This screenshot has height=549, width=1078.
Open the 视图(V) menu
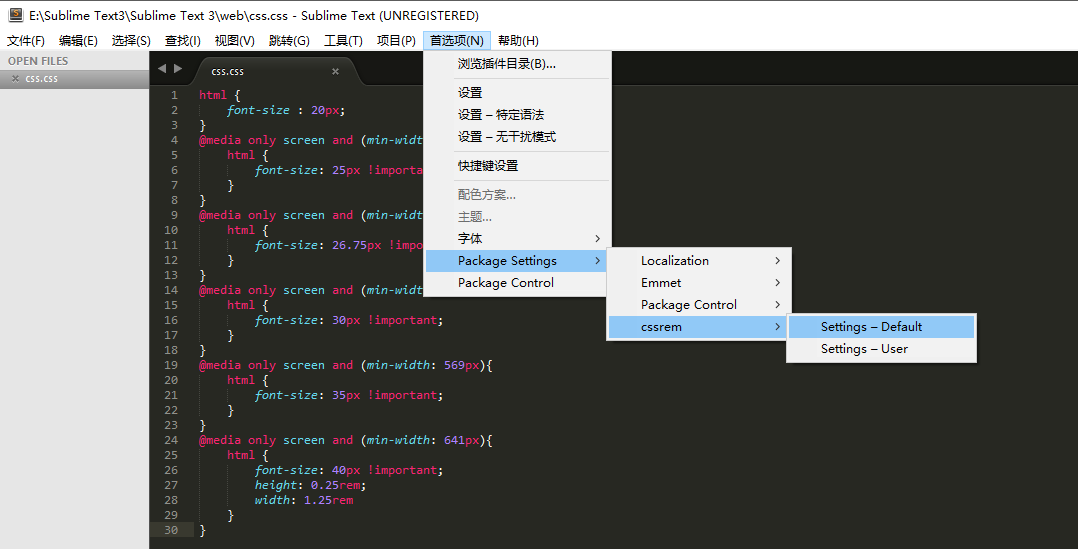234,41
